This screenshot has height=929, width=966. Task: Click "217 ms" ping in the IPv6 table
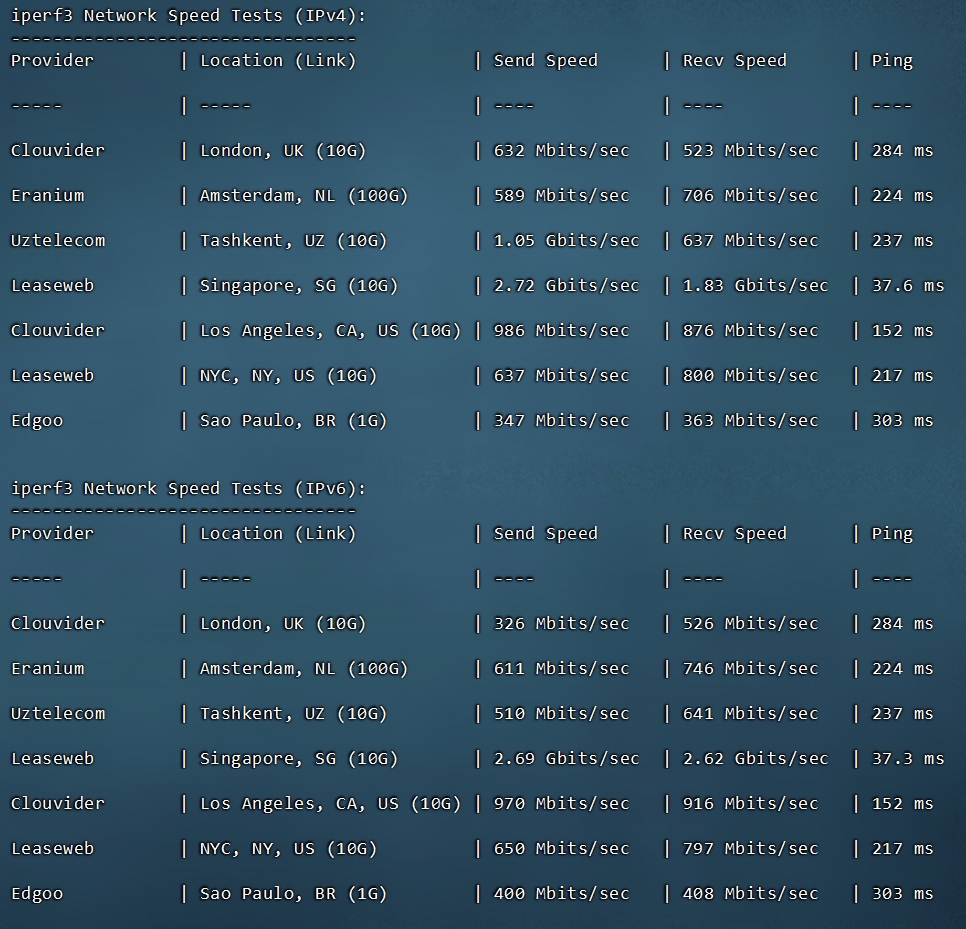pos(903,849)
